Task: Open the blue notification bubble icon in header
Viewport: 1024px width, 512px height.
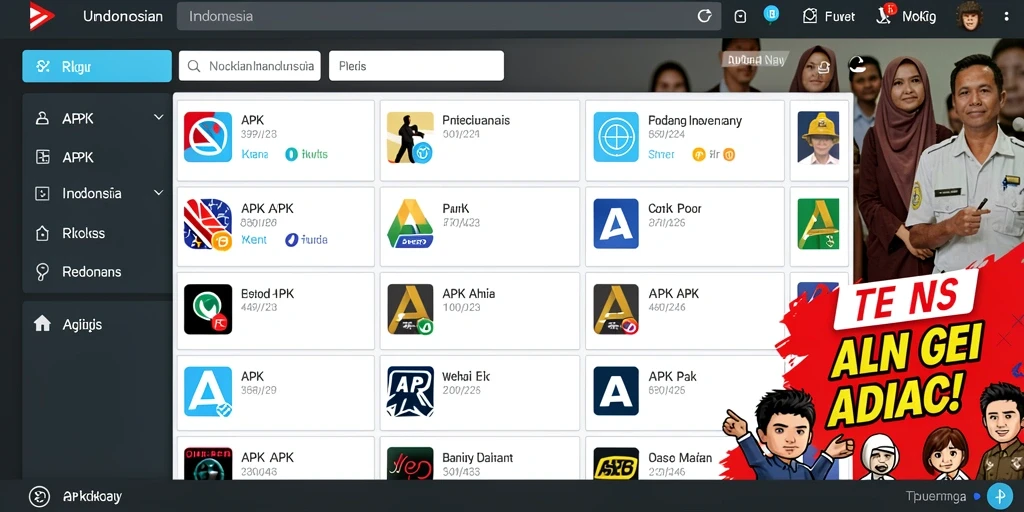Action: (771, 15)
